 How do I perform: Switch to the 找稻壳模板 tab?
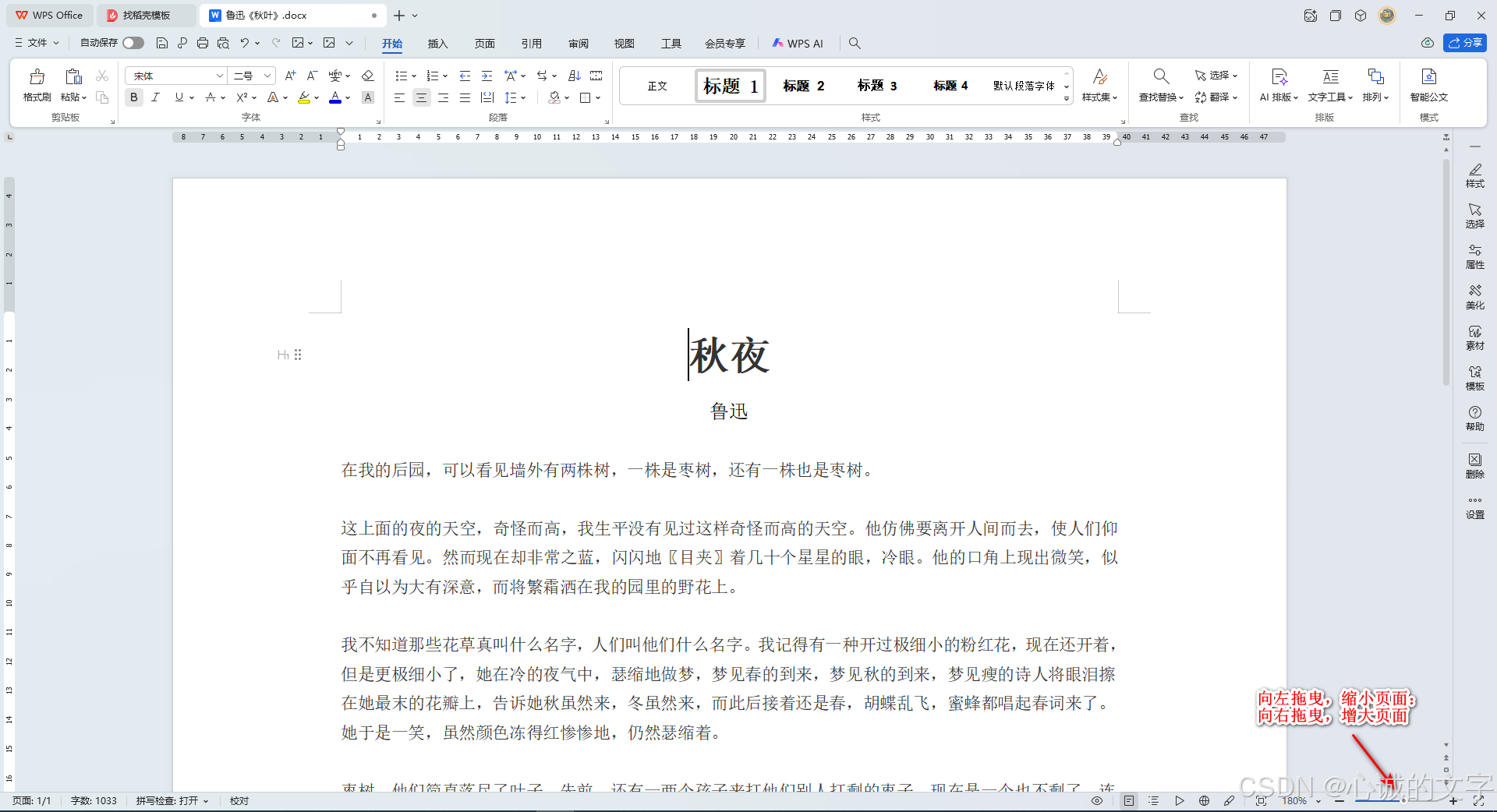point(147,16)
